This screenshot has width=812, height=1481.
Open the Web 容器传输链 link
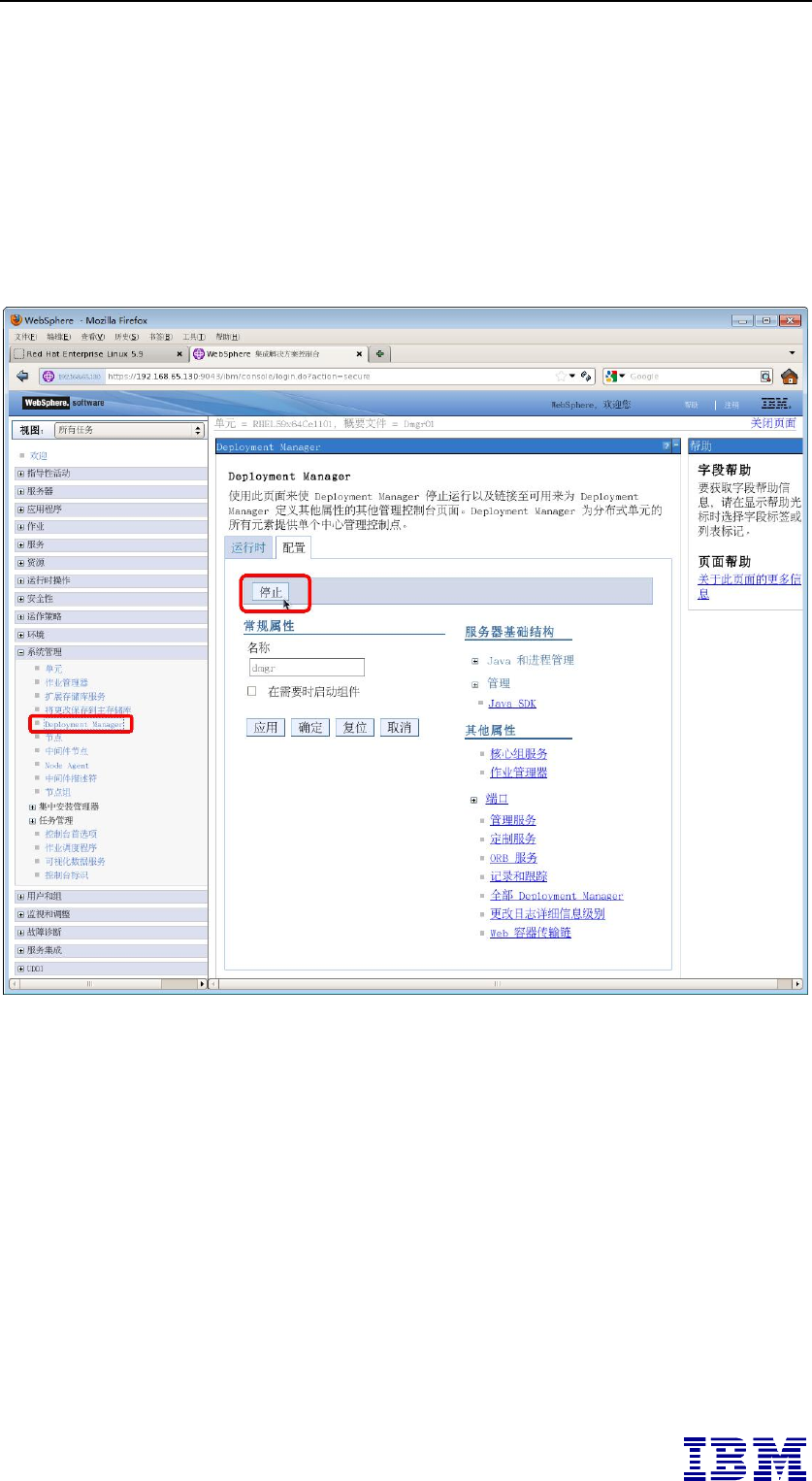[x=530, y=933]
